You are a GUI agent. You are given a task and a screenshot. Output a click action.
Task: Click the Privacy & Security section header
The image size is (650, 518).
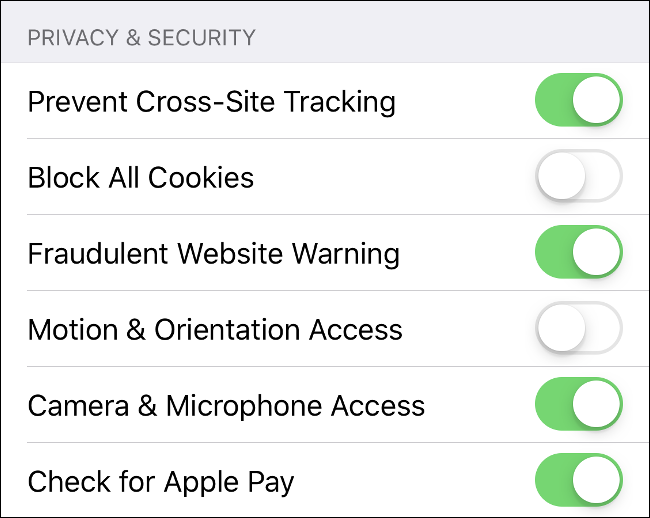(x=141, y=39)
